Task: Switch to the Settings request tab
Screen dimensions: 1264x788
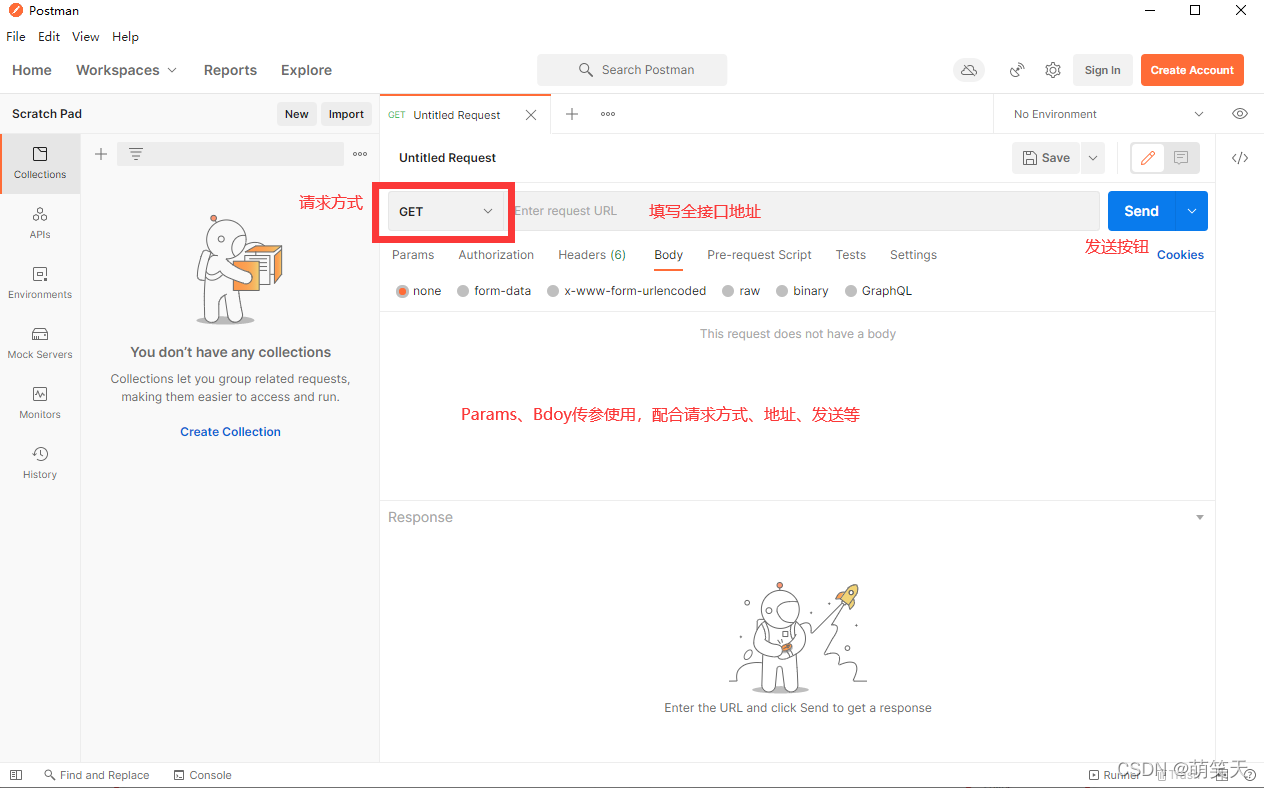Action: click(913, 255)
